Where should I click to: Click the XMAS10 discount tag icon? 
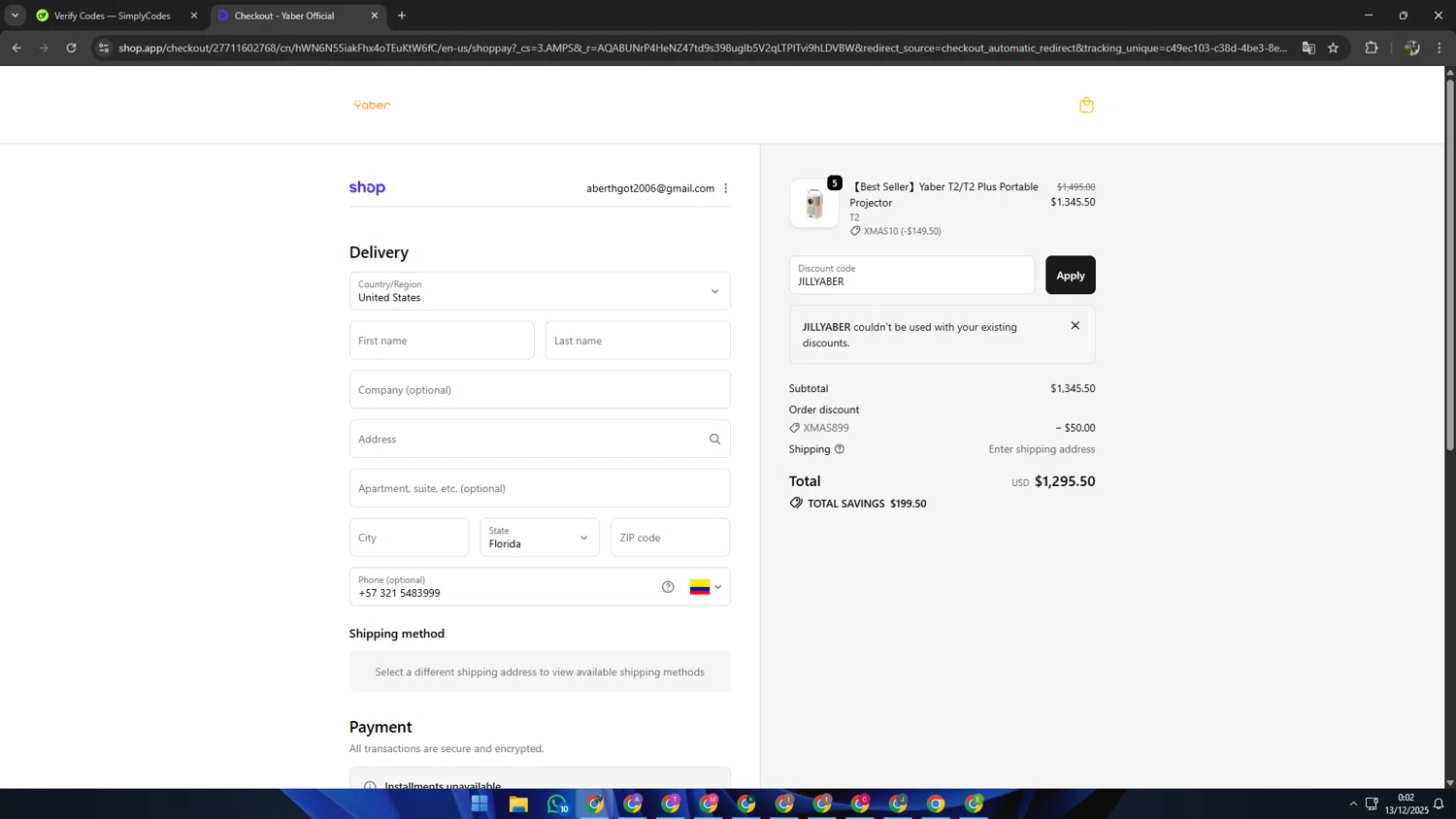pyautogui.click(x=855, y=231)
